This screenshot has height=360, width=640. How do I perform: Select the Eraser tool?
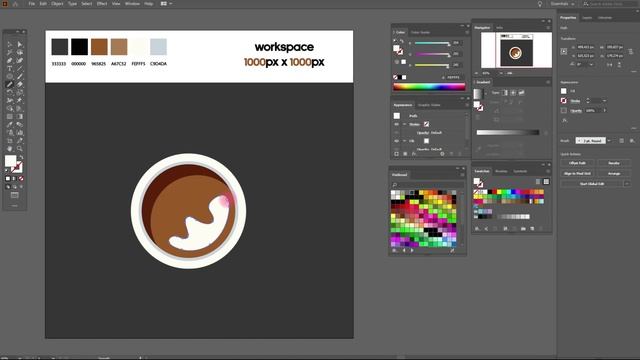click(x=19, y=84)
